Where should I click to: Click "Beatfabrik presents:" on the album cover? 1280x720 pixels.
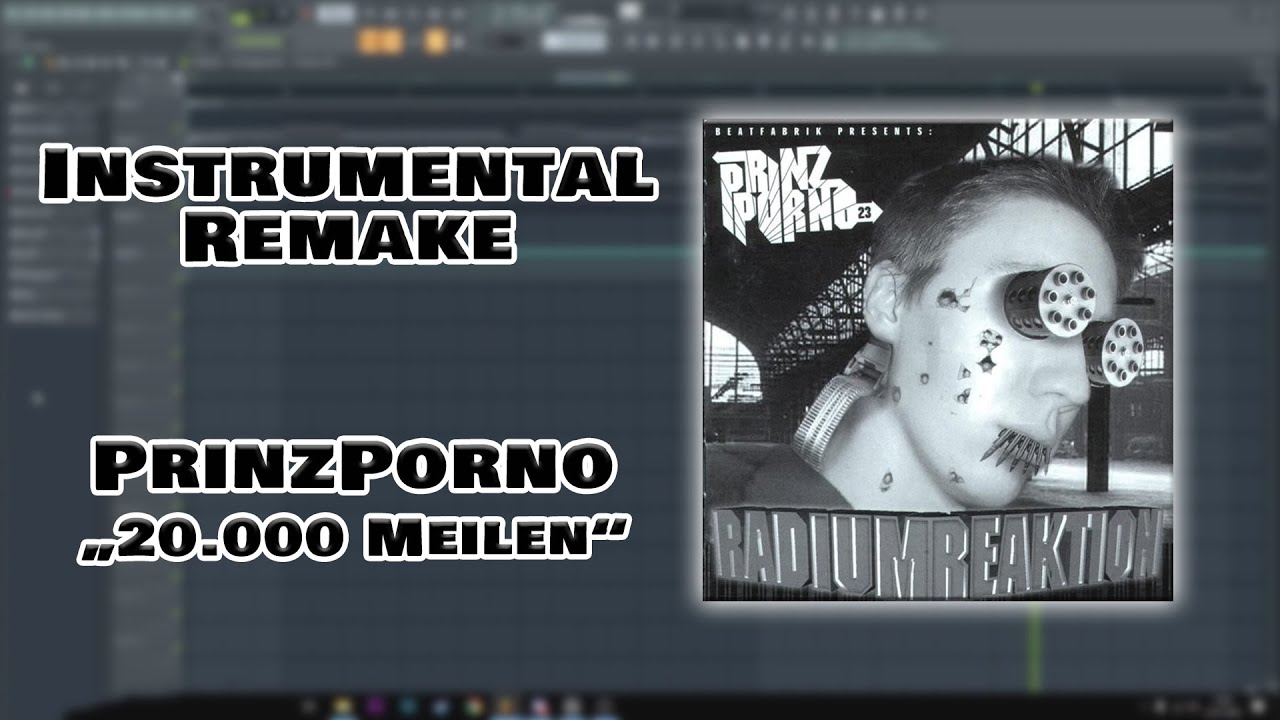tap(823, 131)
